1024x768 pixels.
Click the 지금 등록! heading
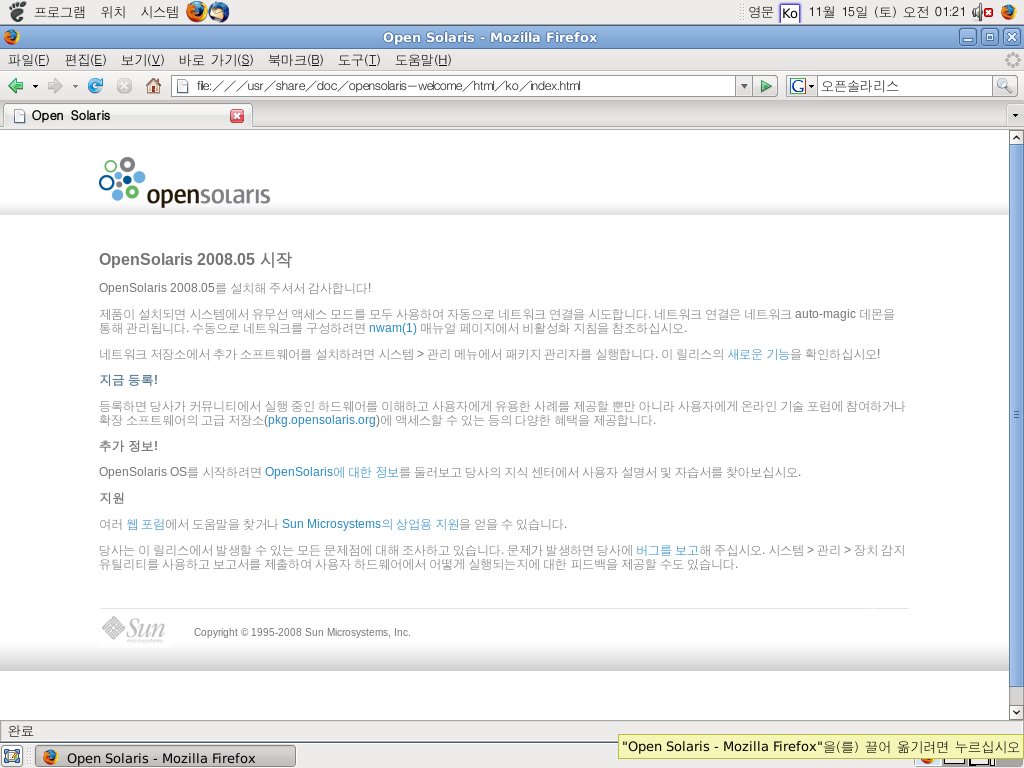pos(128,380)
